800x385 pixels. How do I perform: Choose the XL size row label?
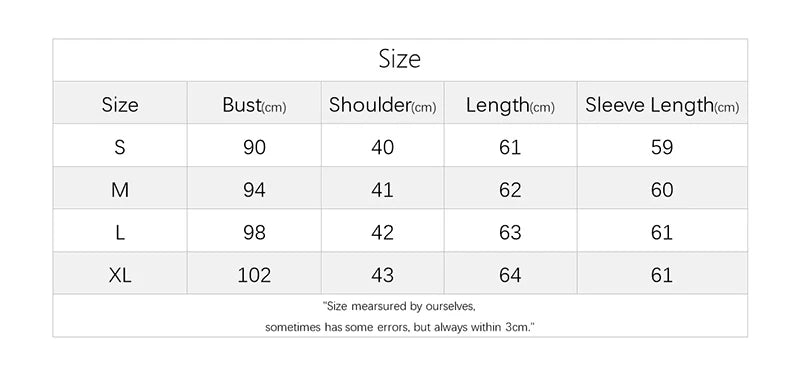(120, 276)
